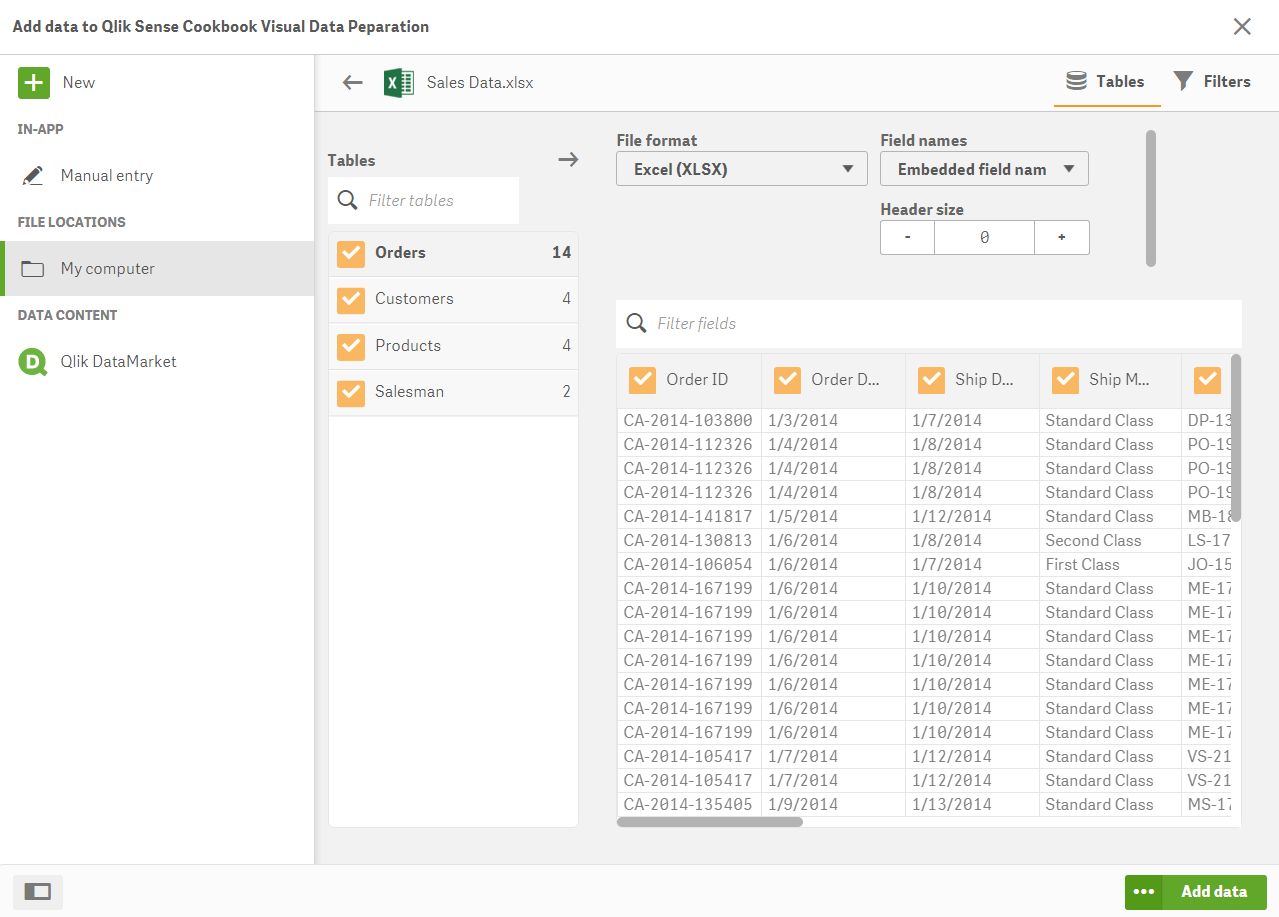Uncheck the Ship M... field checkbox
The height and width of the screenshot is (917, 1279).
[x=1065, y=380]
